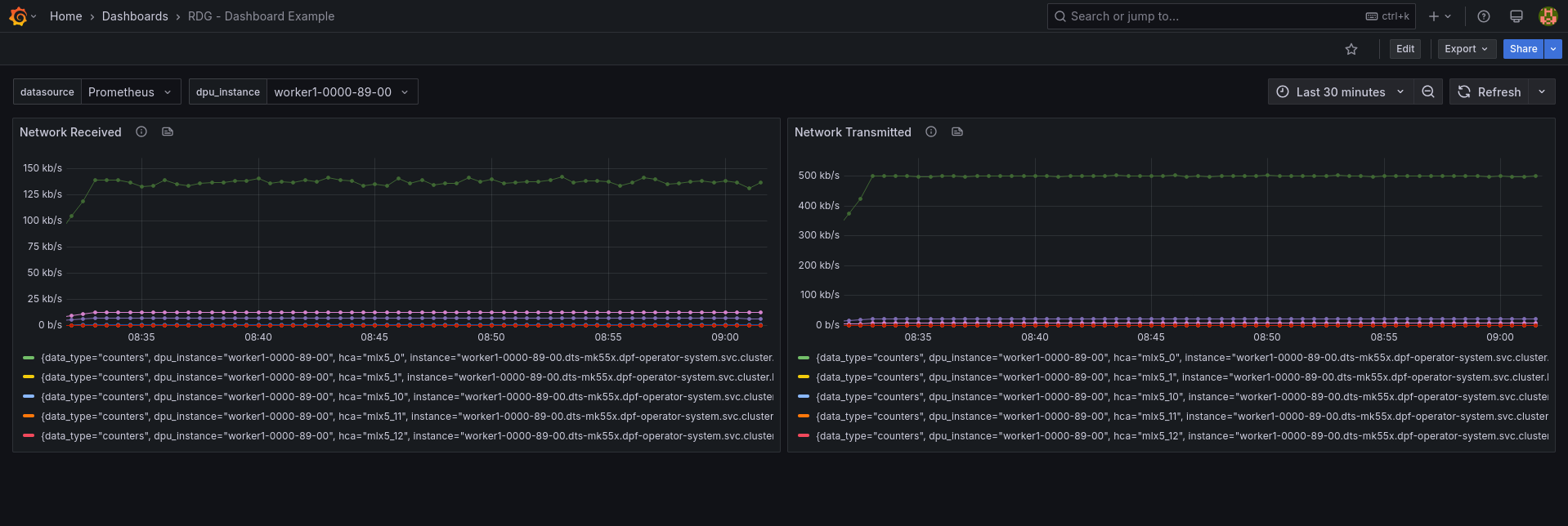Click the datasource variable label
The image size is (1568, 526).
click(47, 91)
